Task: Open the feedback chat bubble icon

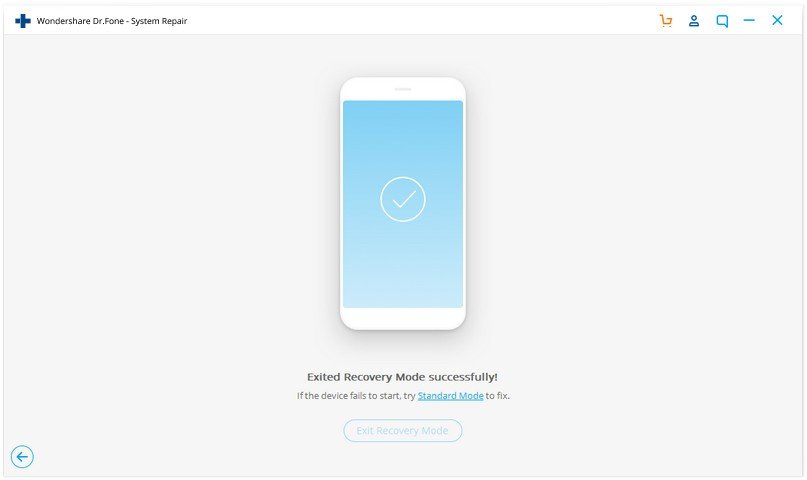Action: [722, 21]
